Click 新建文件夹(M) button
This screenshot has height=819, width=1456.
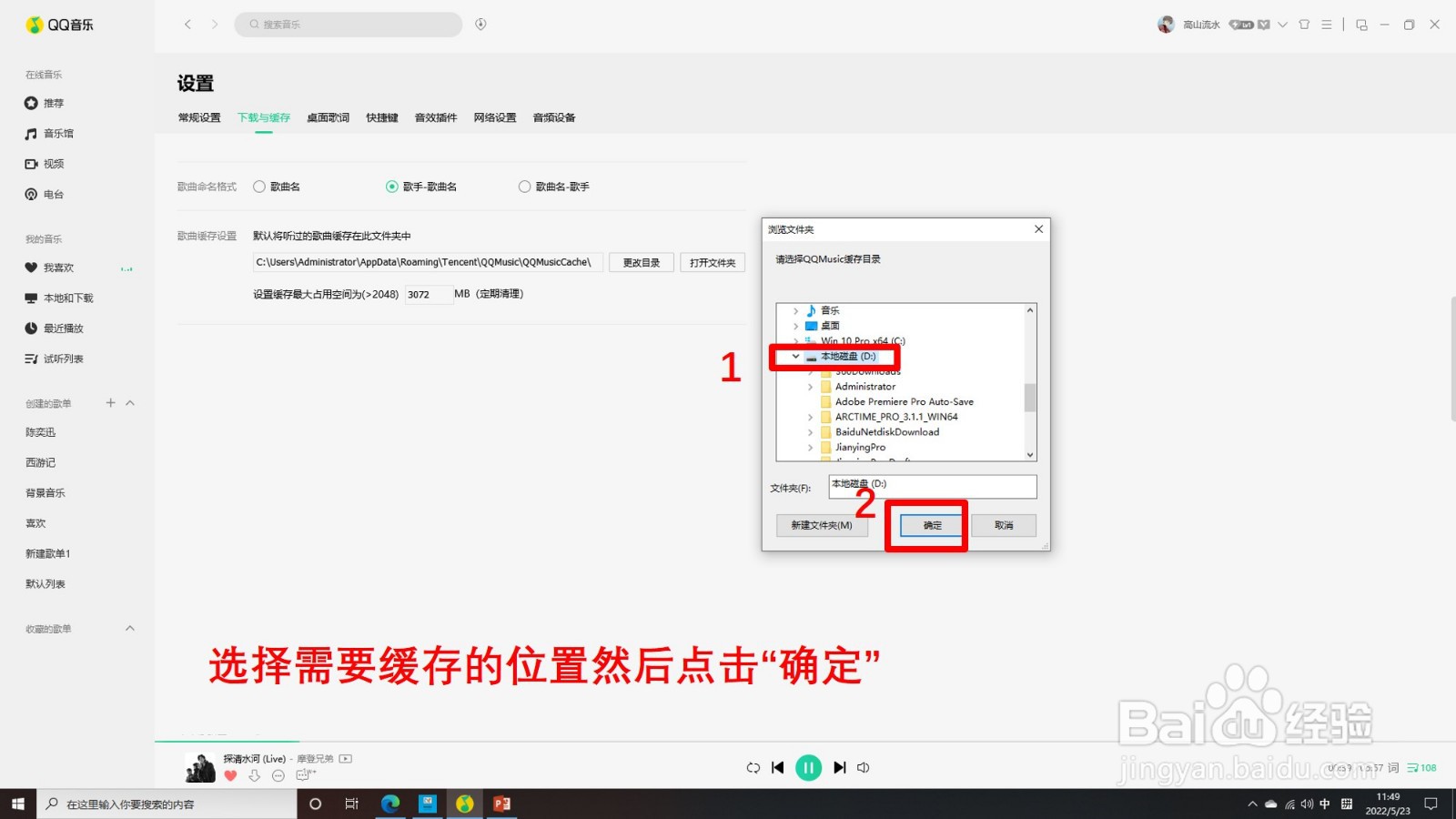pyautogui.click(x=822, y=525)
